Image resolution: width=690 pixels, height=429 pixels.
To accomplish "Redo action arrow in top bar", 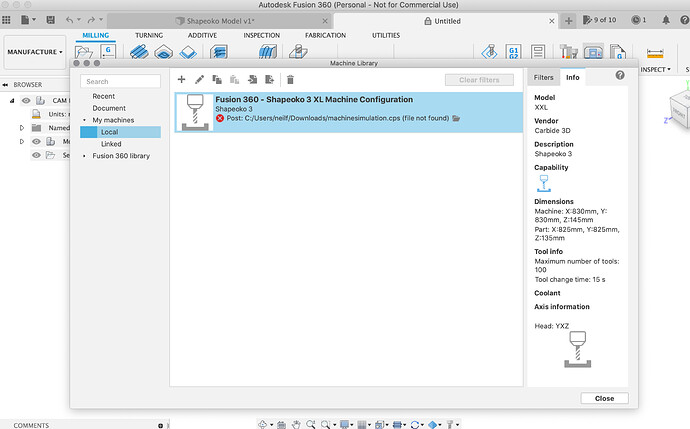I will pos(91,20).
